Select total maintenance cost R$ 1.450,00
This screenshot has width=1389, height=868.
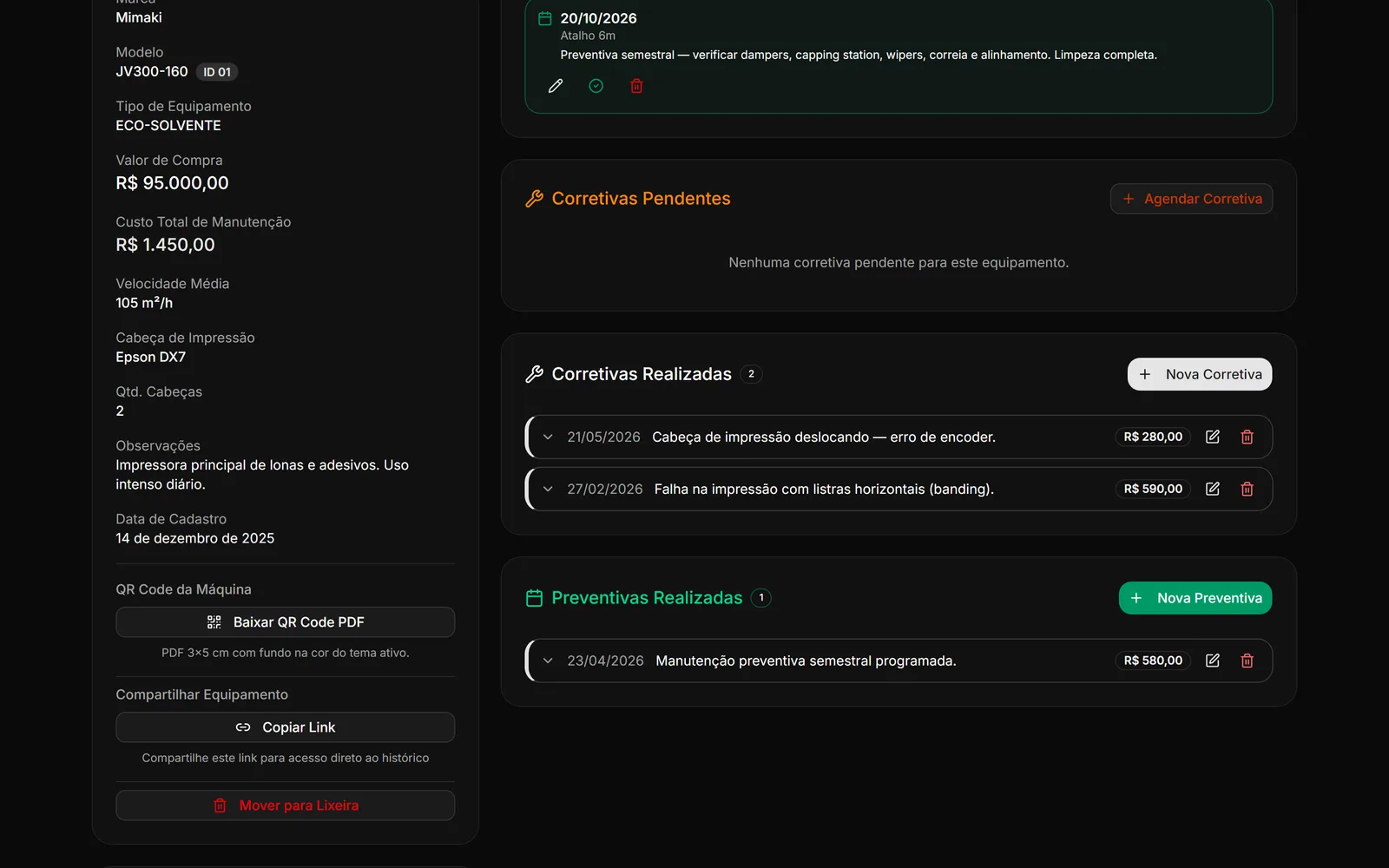(165, 245)
